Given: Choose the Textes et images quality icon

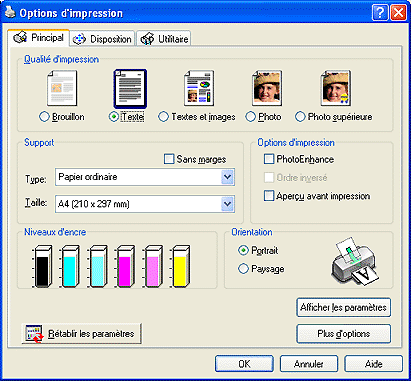Looking at the screenshot, I should point(199,88).
